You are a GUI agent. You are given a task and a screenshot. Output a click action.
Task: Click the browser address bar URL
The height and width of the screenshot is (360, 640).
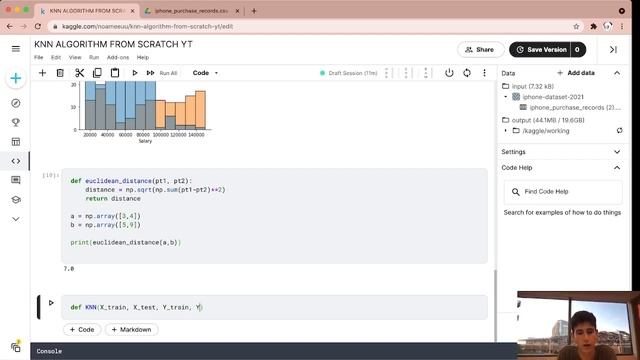point(147,26)
